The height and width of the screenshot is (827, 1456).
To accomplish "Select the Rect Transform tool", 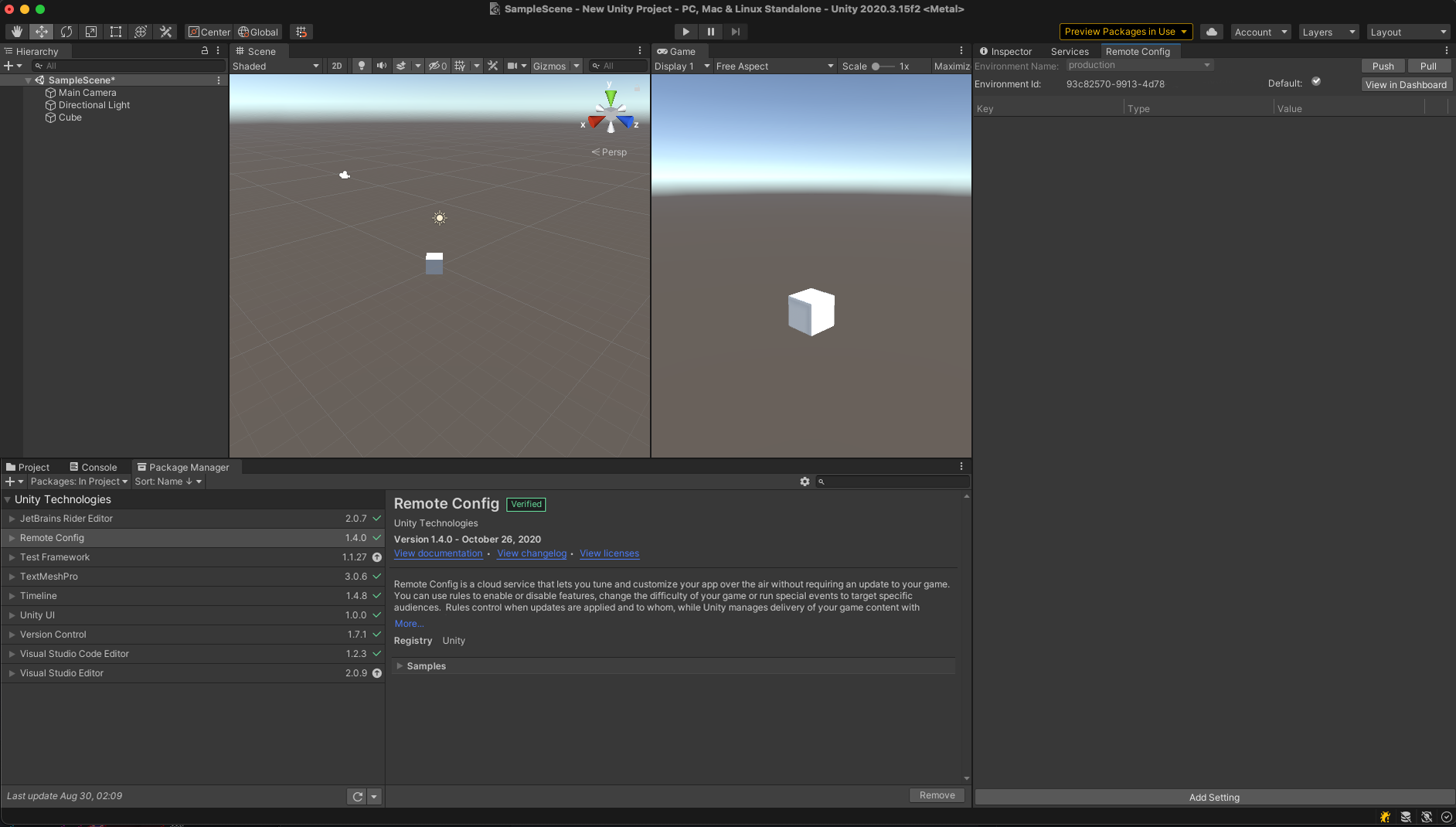I will 116,32.
